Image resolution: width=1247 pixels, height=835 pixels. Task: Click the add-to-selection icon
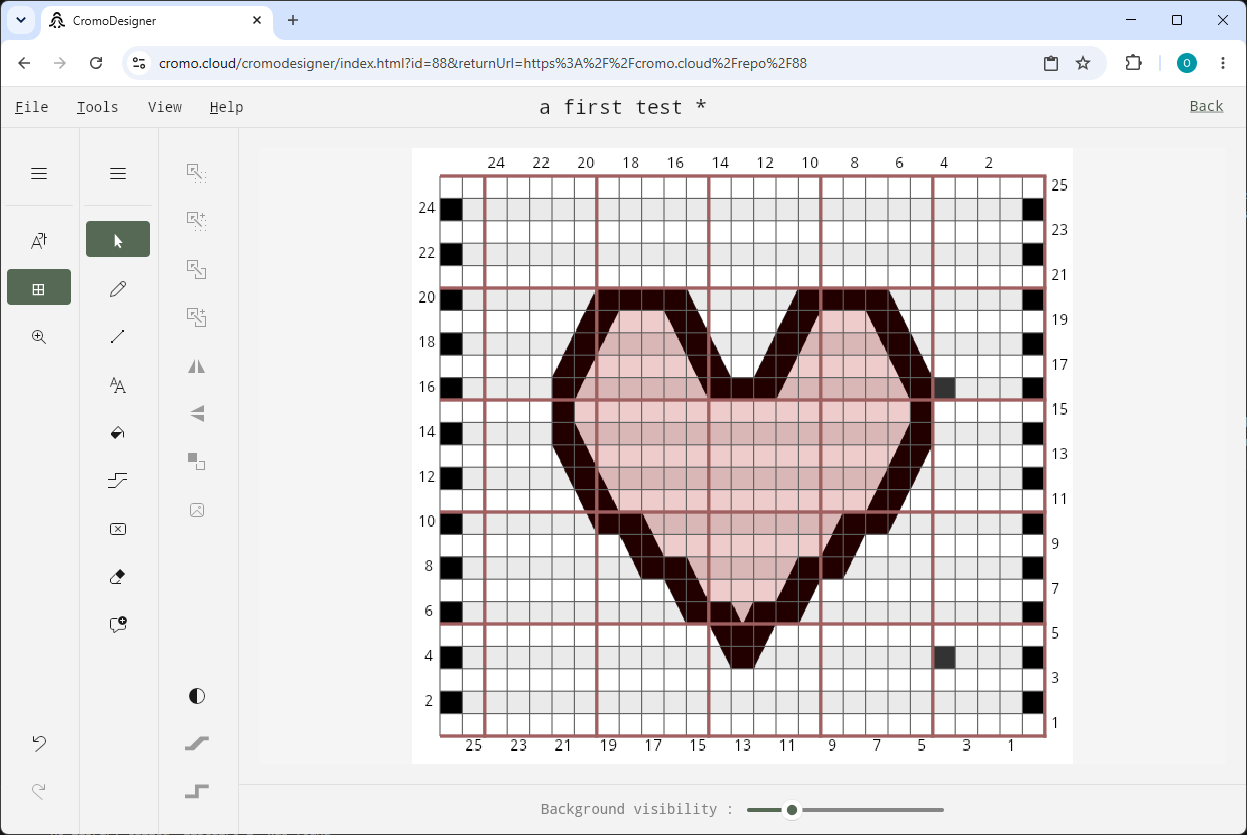point(197,221)
